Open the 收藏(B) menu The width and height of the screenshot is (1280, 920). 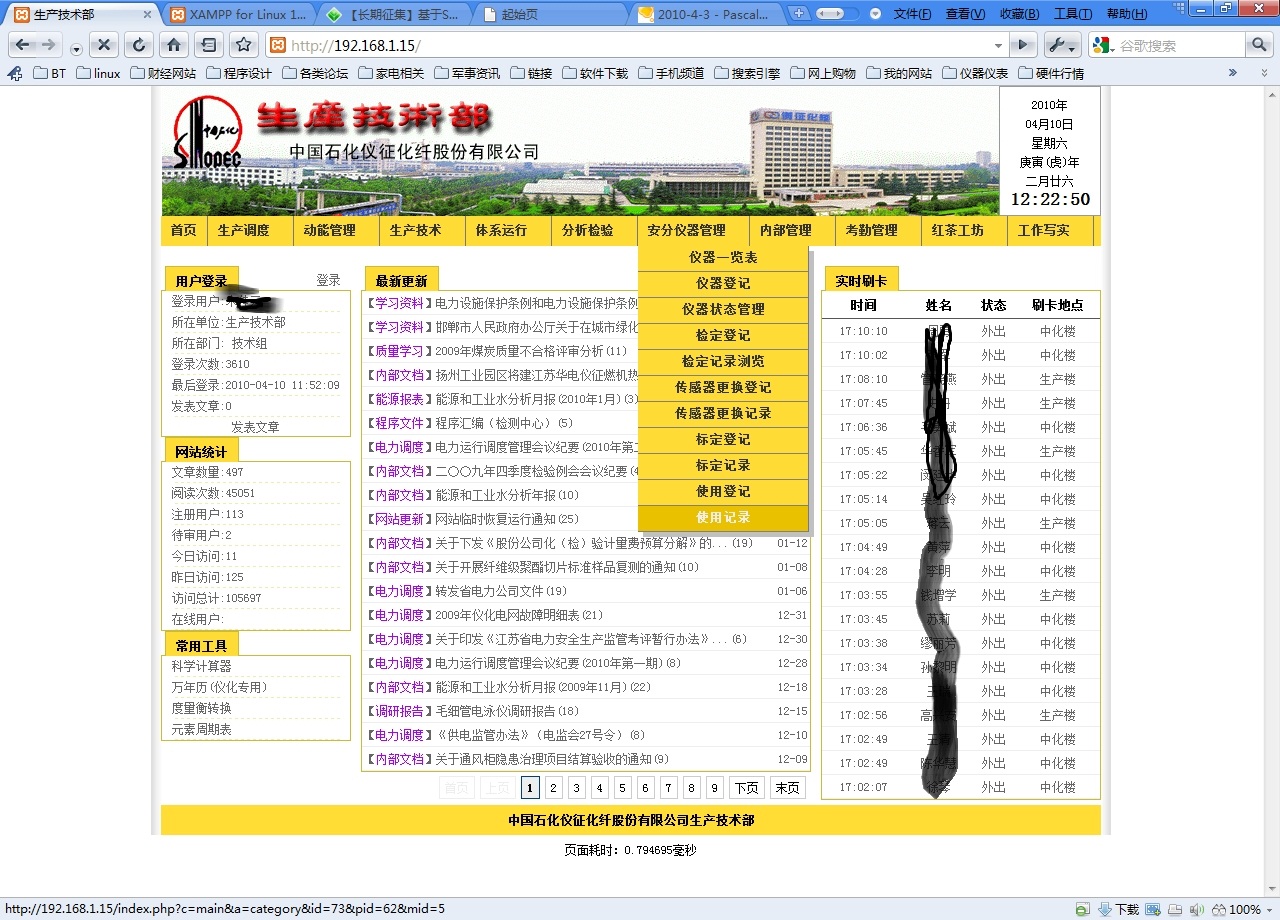[x=1019, y=14]
